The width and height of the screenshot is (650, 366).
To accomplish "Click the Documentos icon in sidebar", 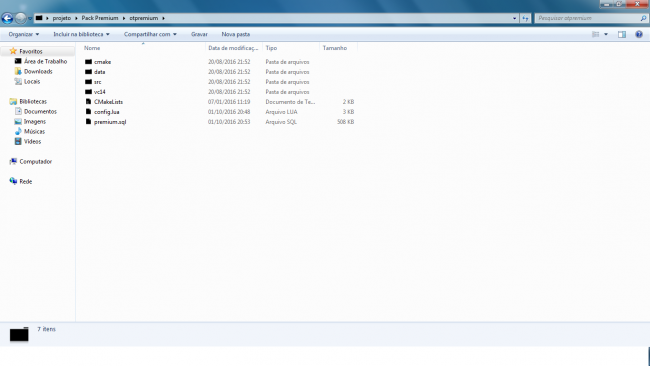I will point(18,111).
